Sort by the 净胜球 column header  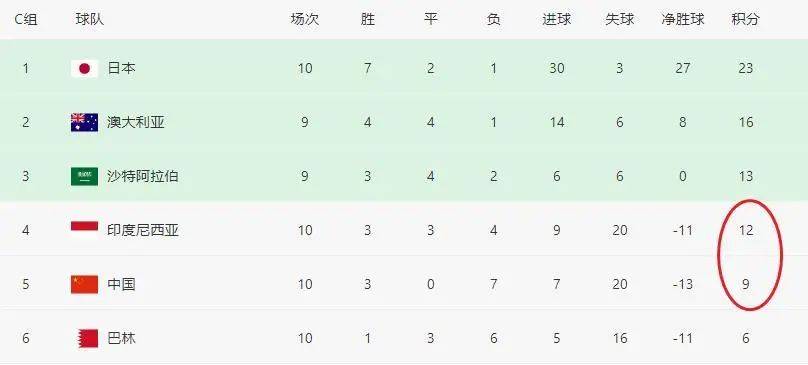[x=683, y=20]
